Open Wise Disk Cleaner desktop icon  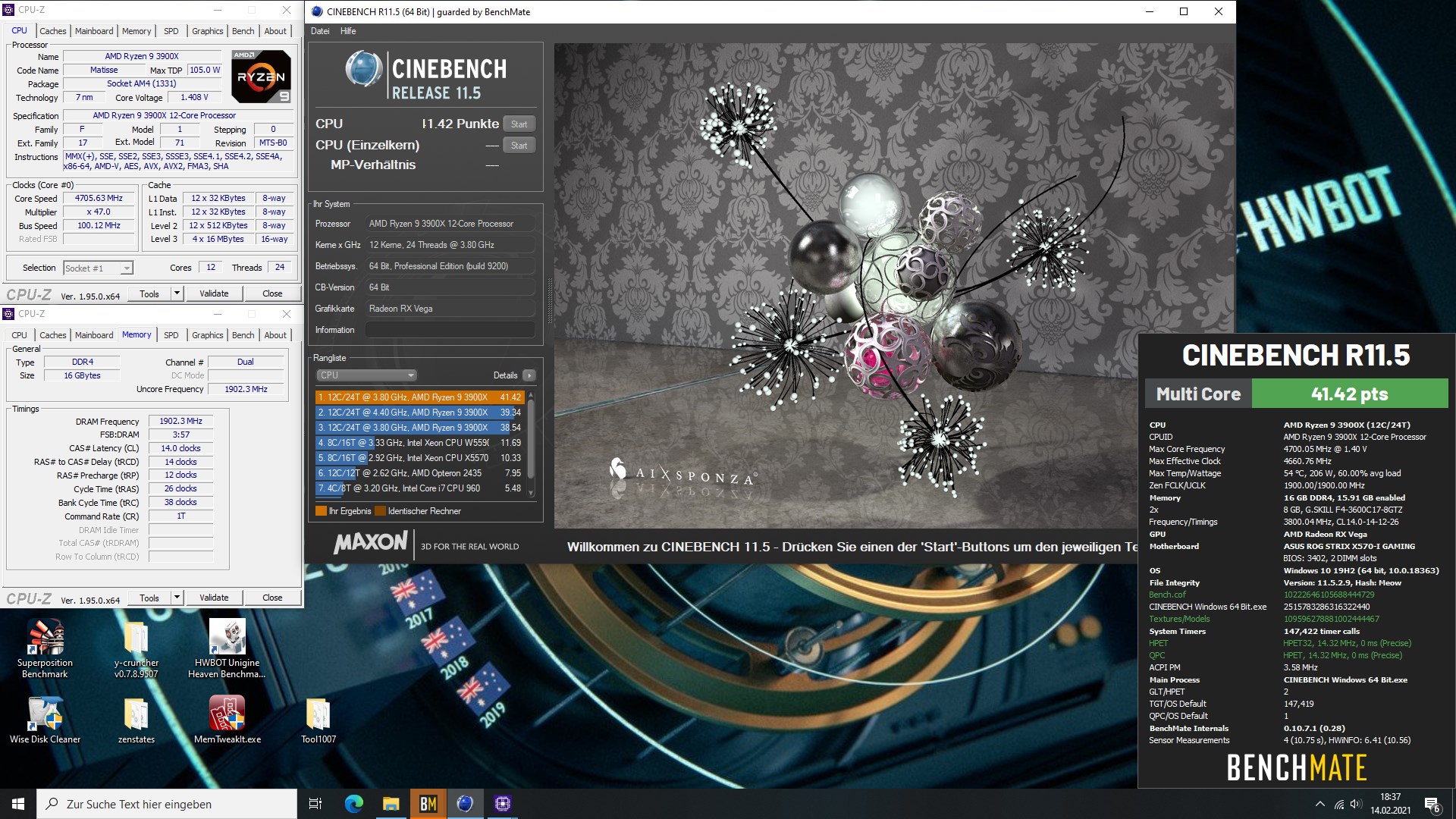coord(45,720)
